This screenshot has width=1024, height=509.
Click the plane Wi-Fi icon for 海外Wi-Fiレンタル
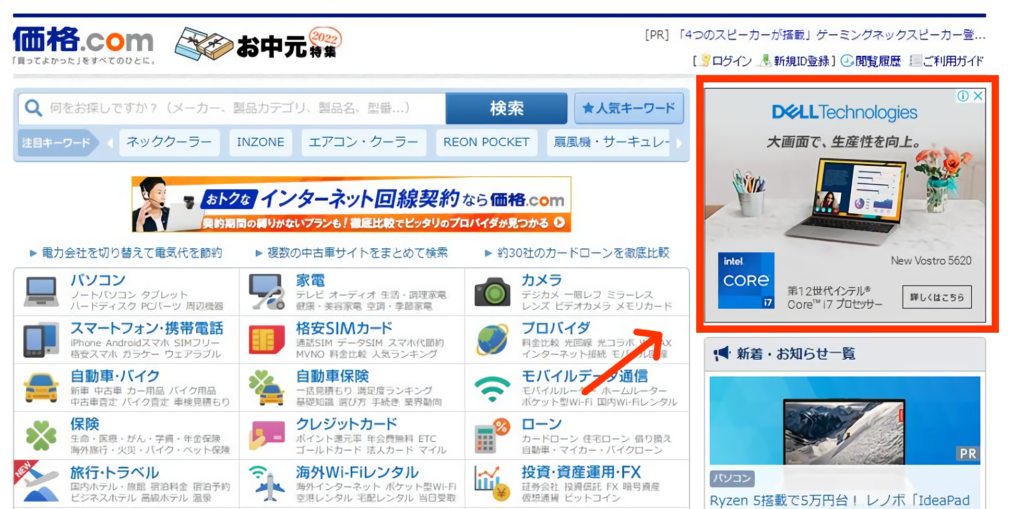(266, 484)
